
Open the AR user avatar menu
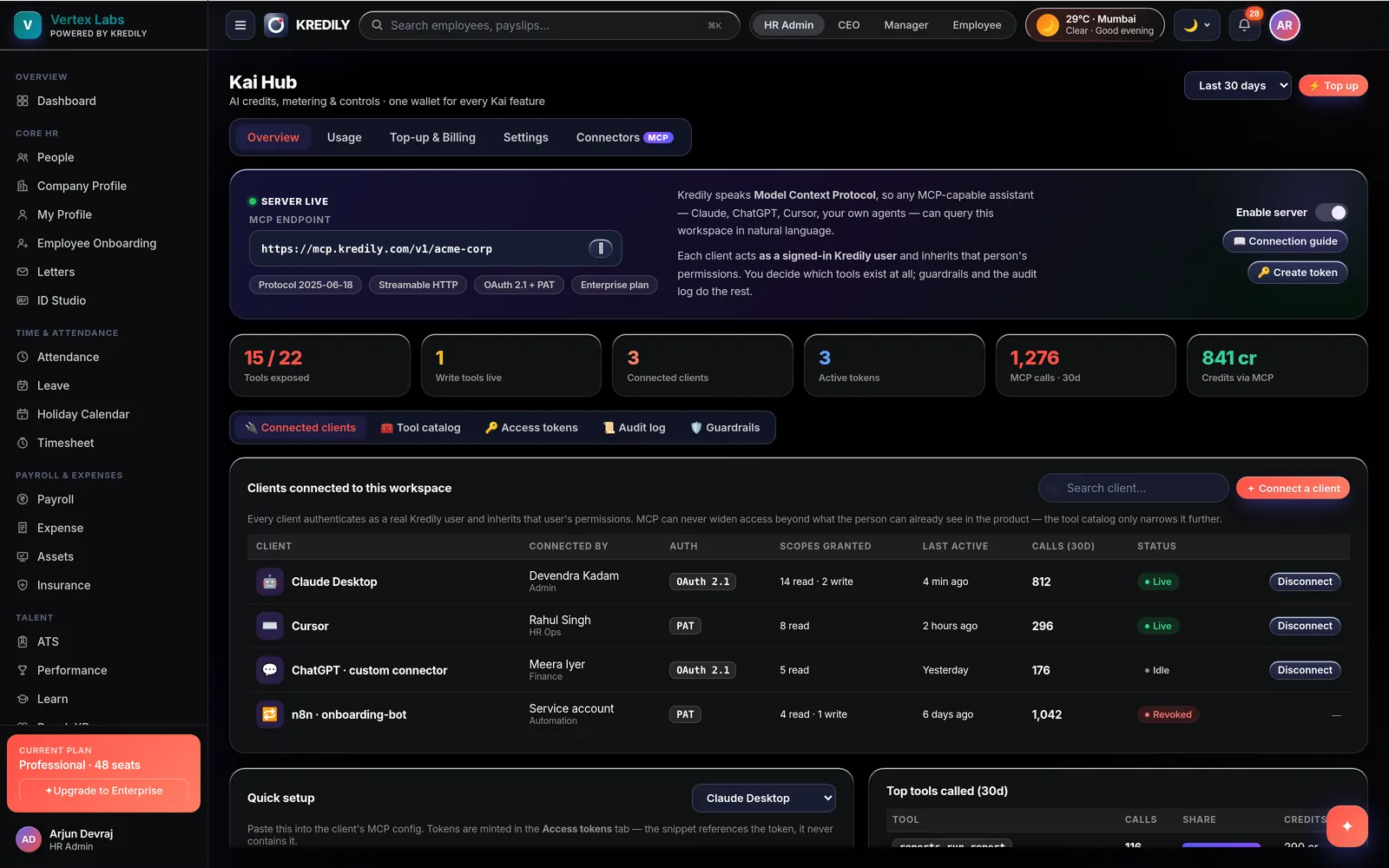point(1284,25)
